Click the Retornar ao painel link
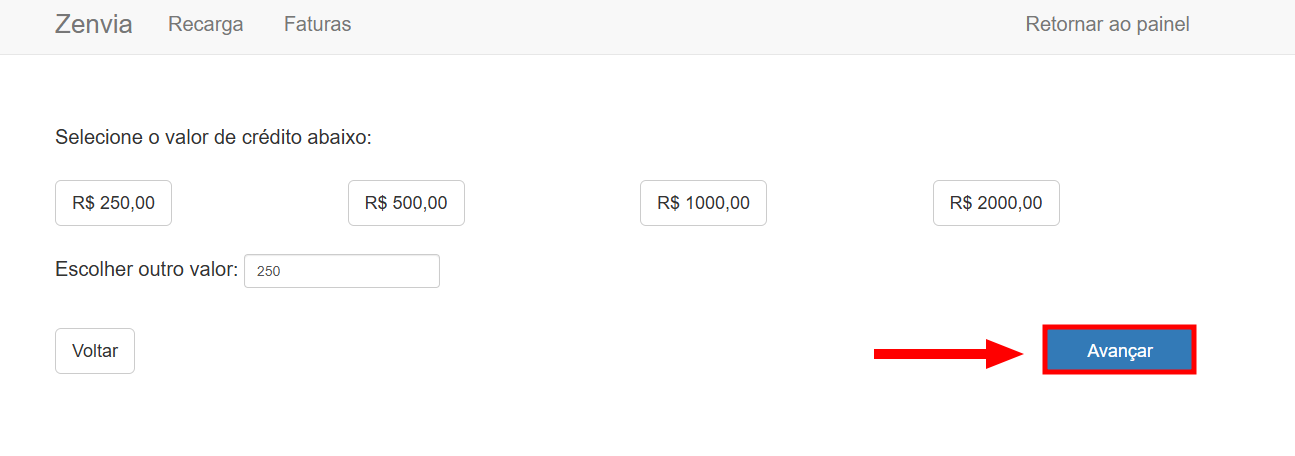 click(1107, 25)
